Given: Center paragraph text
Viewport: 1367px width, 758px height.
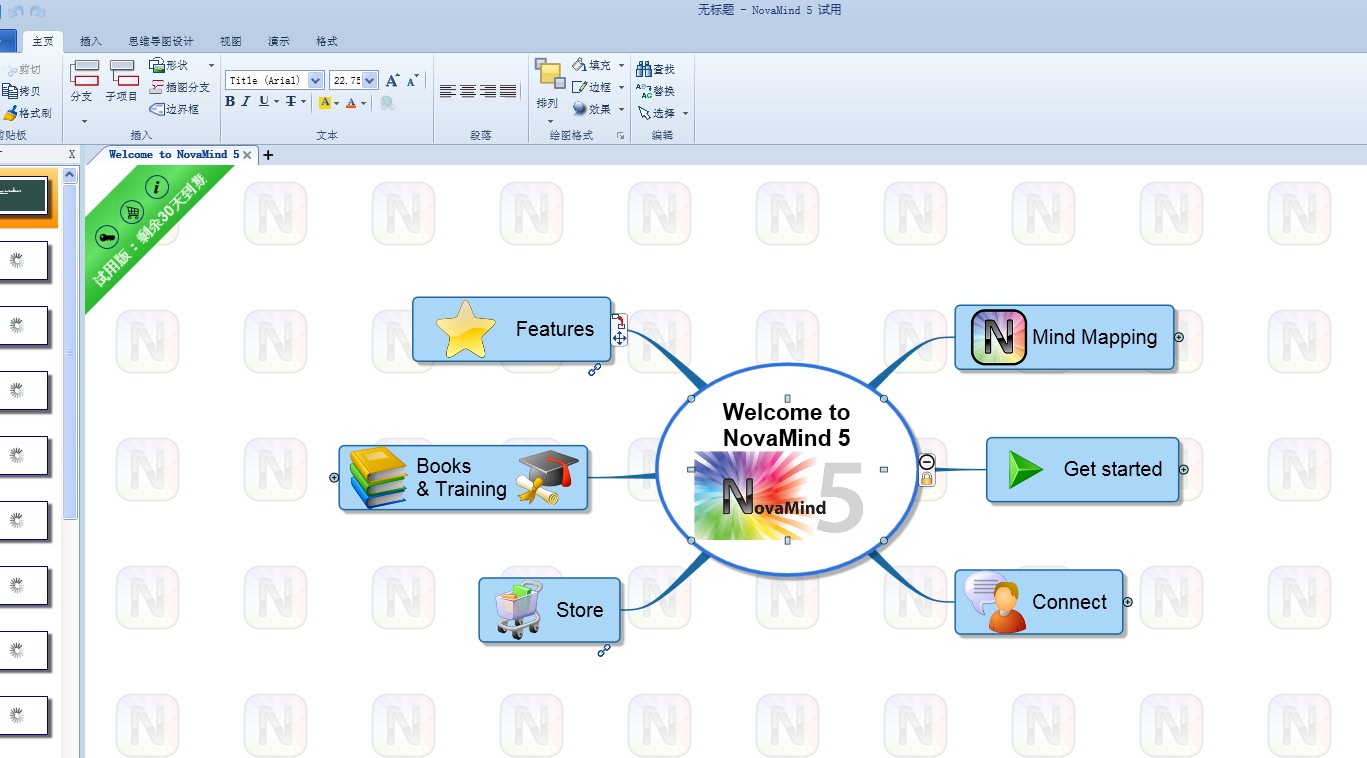Looking at the screenshot, I should coord(468,91).
